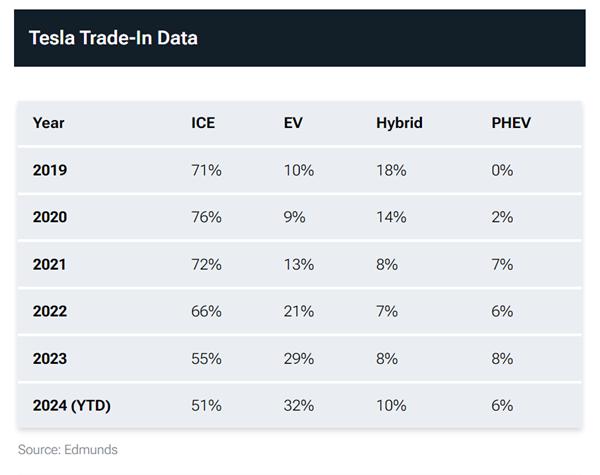Click the 2021 row label
The height and width of the screenshot is (475, 600).
coord(50,264)
